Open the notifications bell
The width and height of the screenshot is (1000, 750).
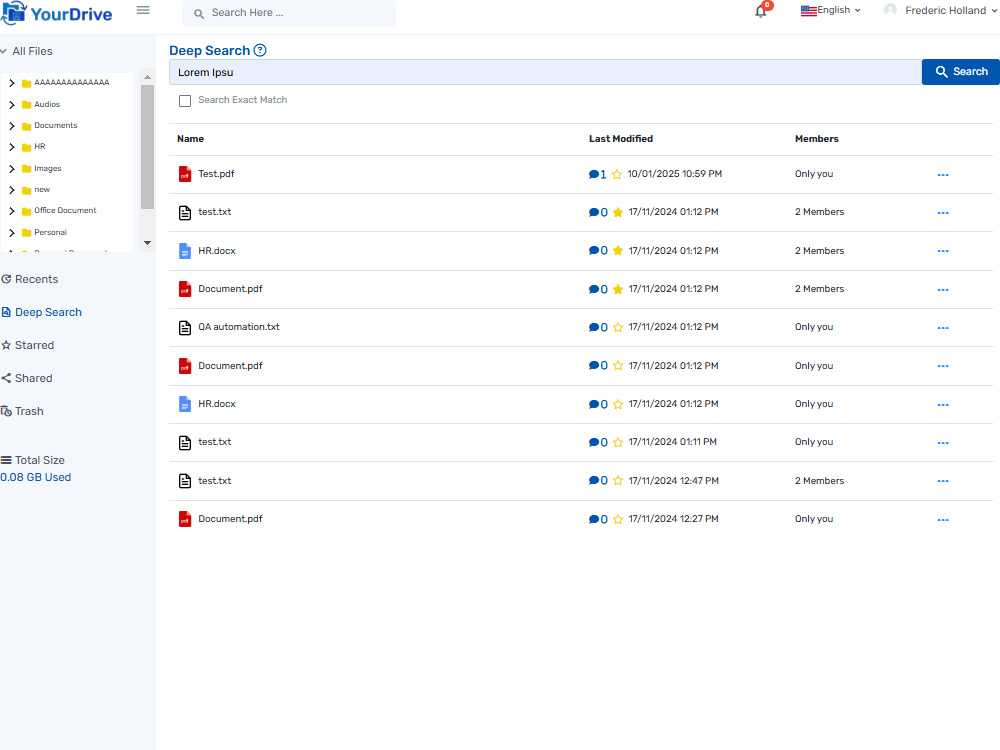(760, 11)
